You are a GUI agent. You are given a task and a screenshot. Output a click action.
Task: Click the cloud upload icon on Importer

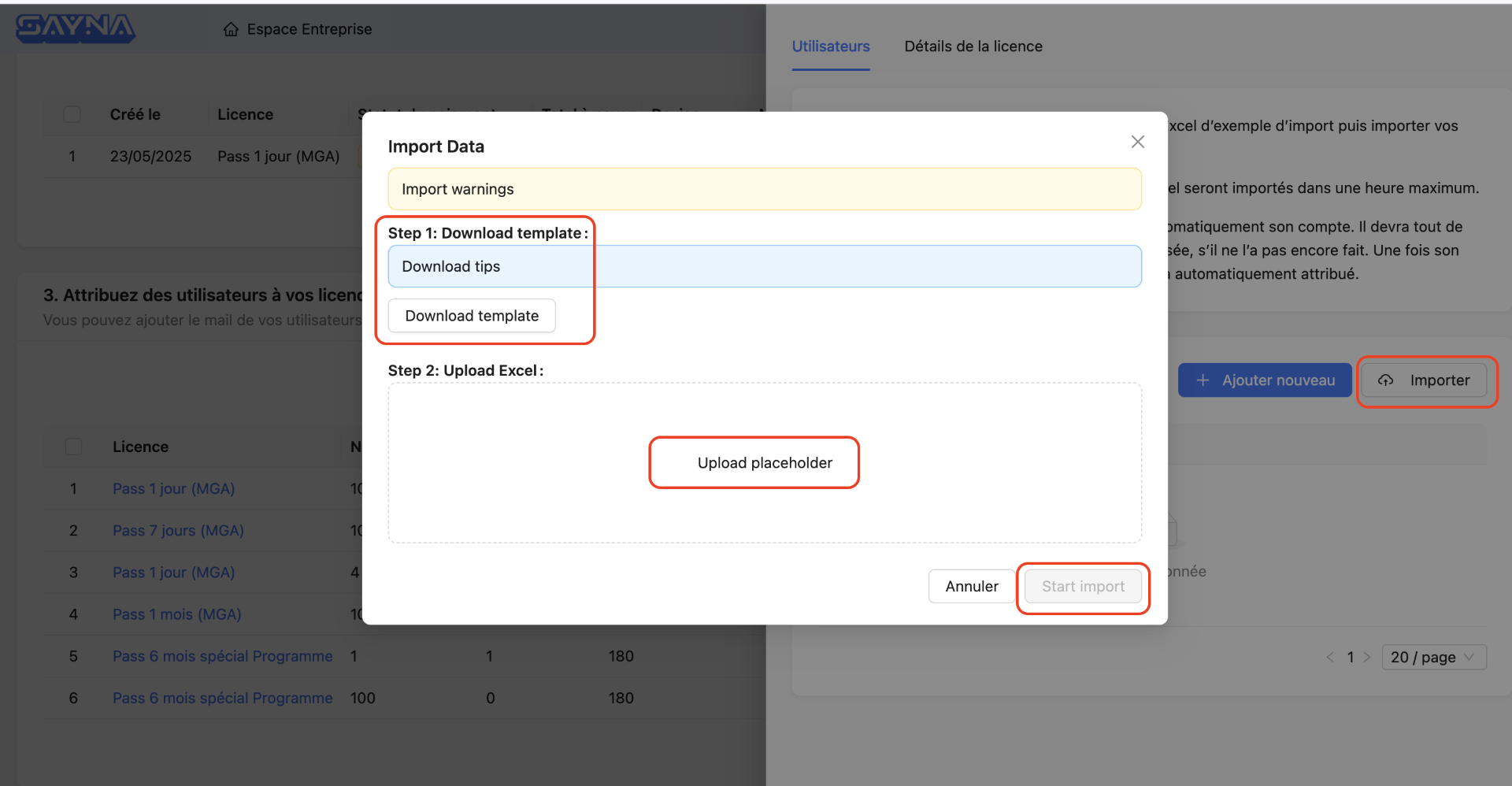pyautogui.click(x=1385, y=380)
